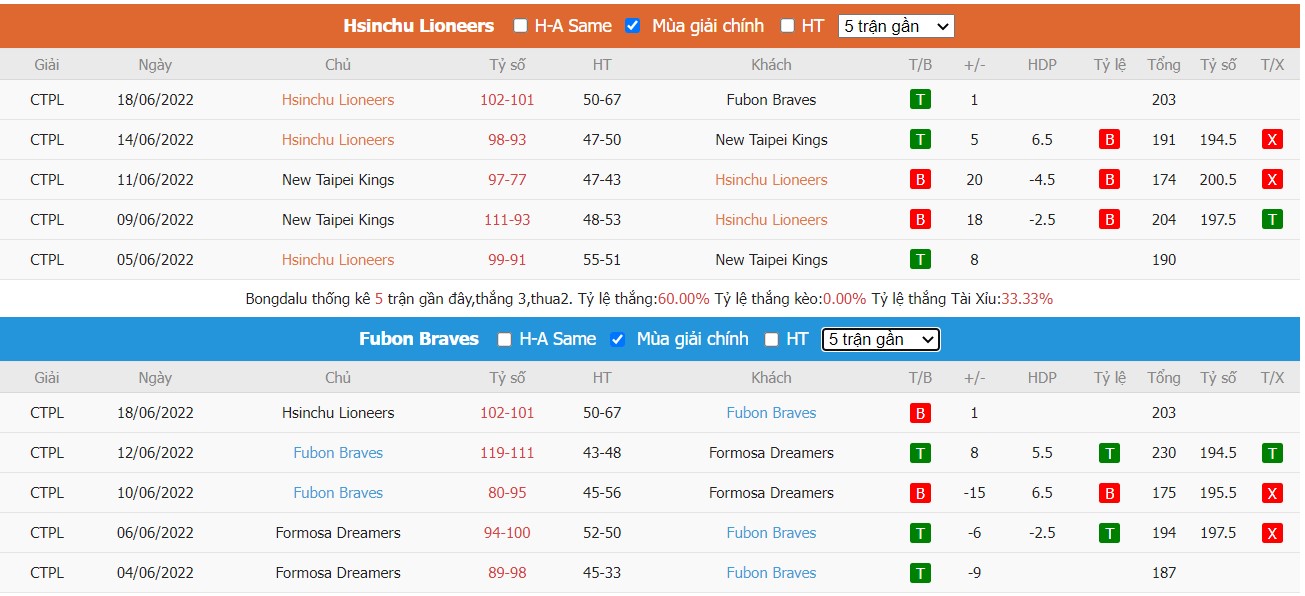The height and width of the screenshot is (596, 1305).
Task: Click green T handicap badge in 12/06/2022 row
Action: pos(1108,453)
